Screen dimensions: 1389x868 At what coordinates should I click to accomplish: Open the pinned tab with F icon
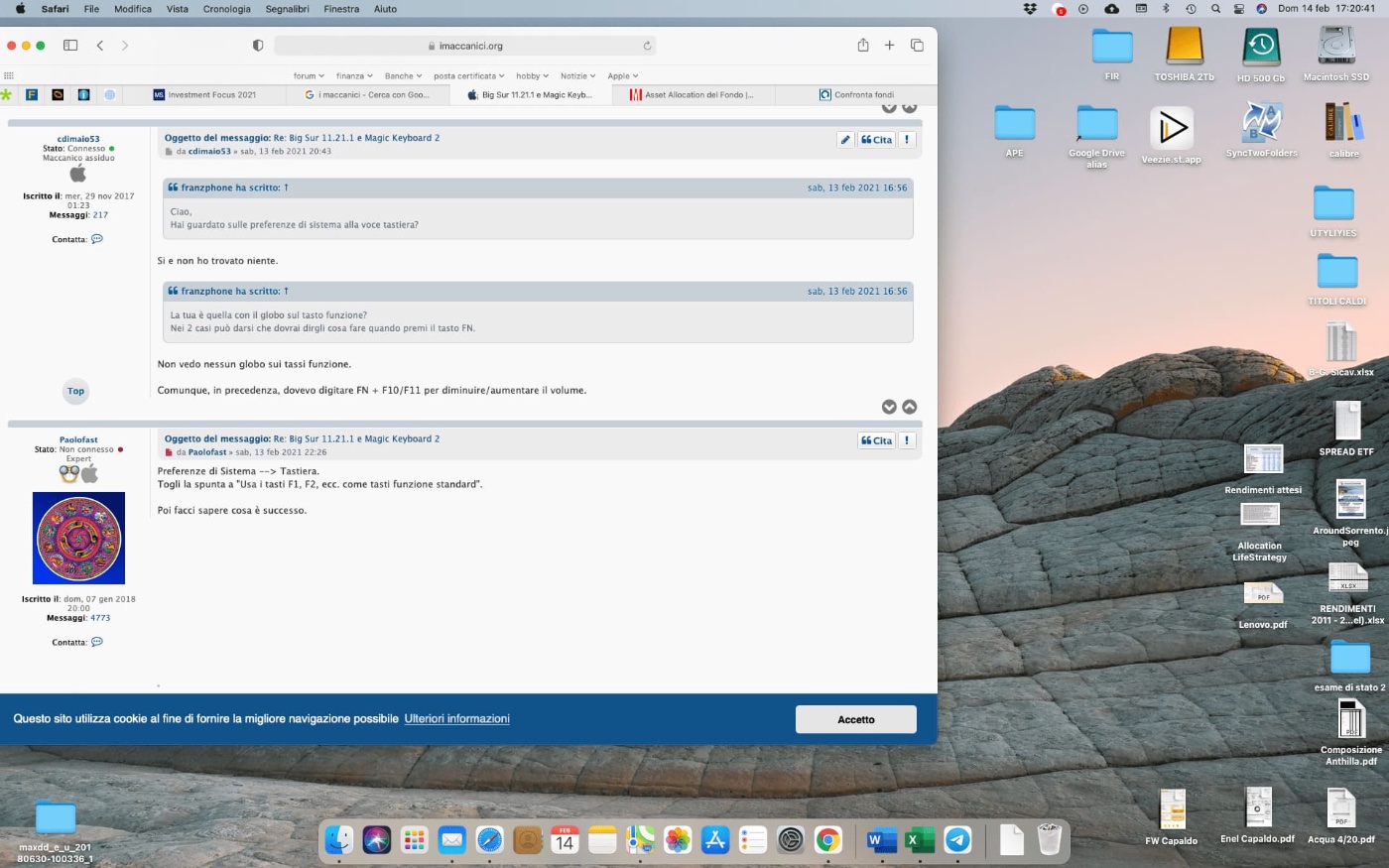click(x=32, y=95)
